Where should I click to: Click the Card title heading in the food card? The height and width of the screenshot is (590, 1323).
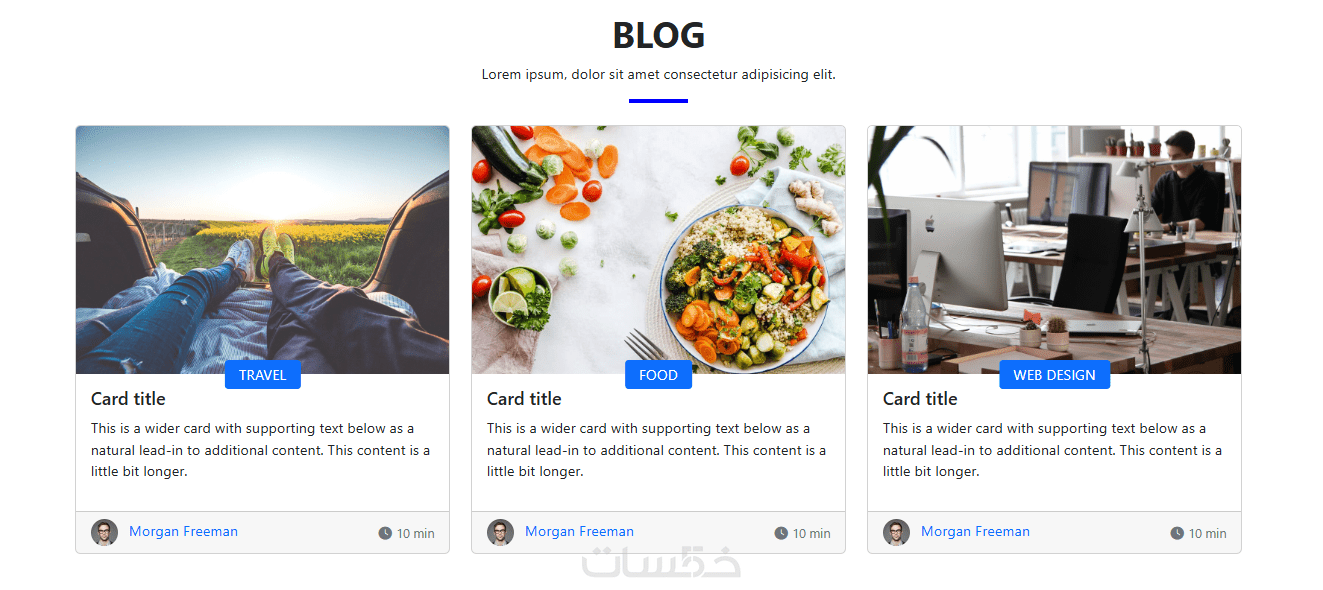(524, 399)
